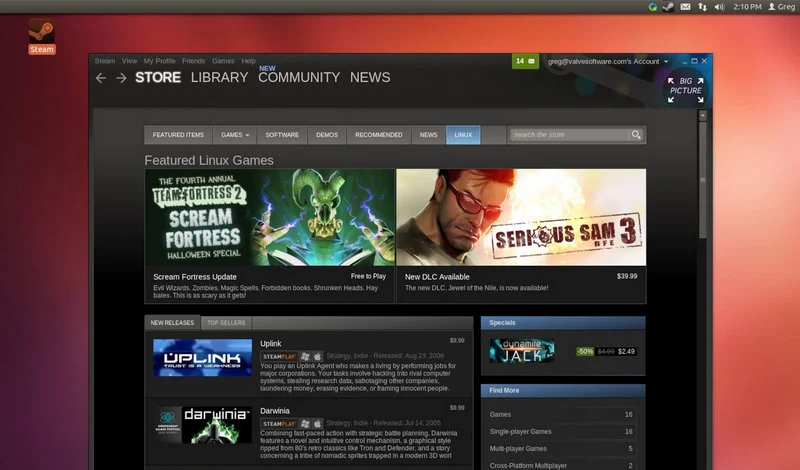Screen dimensions: 800x470
Task: Open the greg@valvesoftware.com account dropdown
Action: [x=608, y=61]
